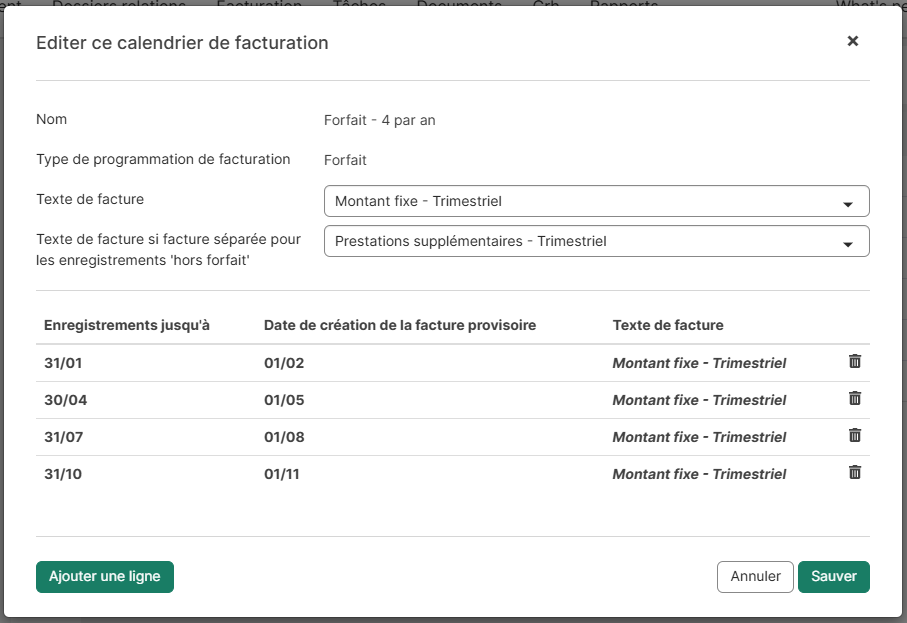The image size is (907, 623).
Task: Select the 01/08 invoice creation date
Action: [x=284, y=437]
